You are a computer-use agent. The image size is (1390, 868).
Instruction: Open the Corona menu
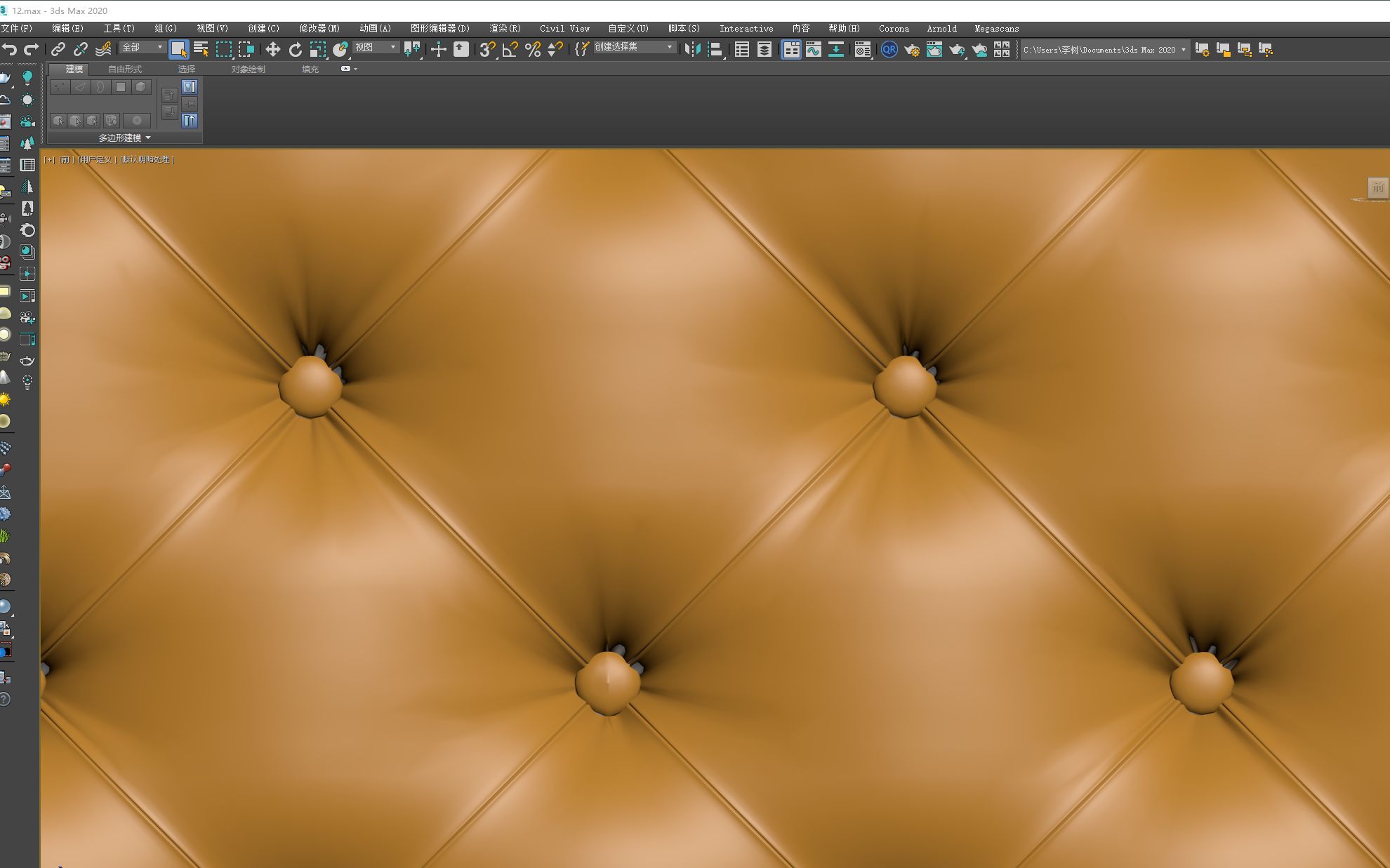click(x=894, y=29)
